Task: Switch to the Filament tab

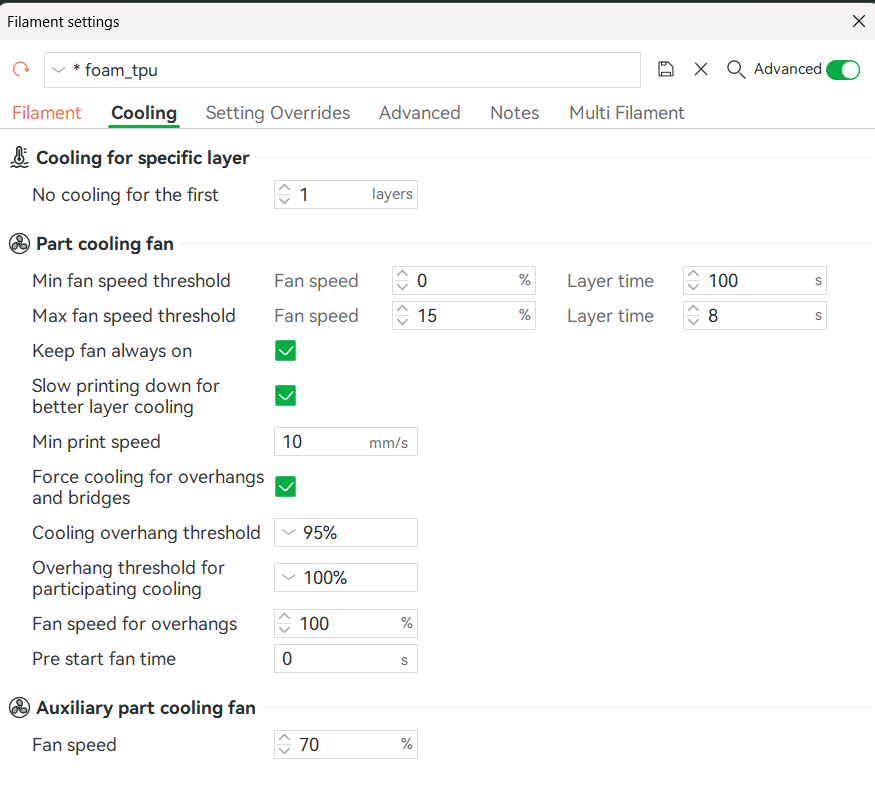Action: click(x=47, y=113)
